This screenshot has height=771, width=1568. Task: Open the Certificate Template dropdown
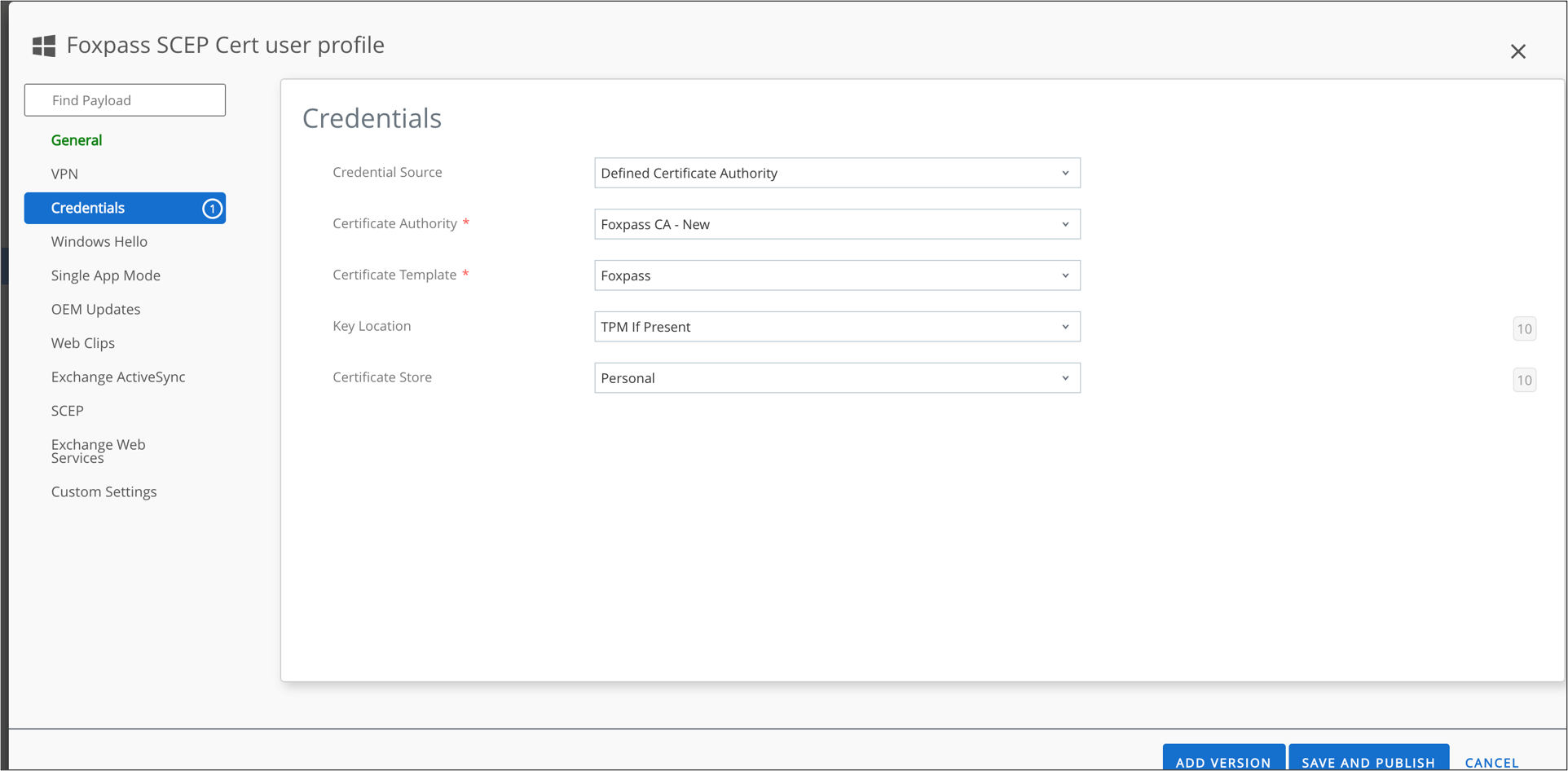coord(836,275)
